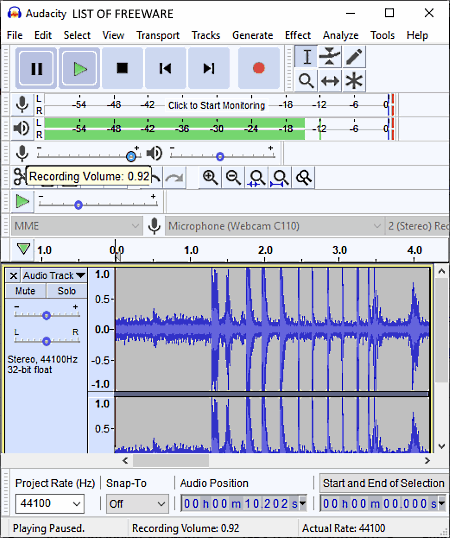Click the recording meter microphone icon
Image resolution: width=450 pixels, height=538 pixels.
pos(22,105)
